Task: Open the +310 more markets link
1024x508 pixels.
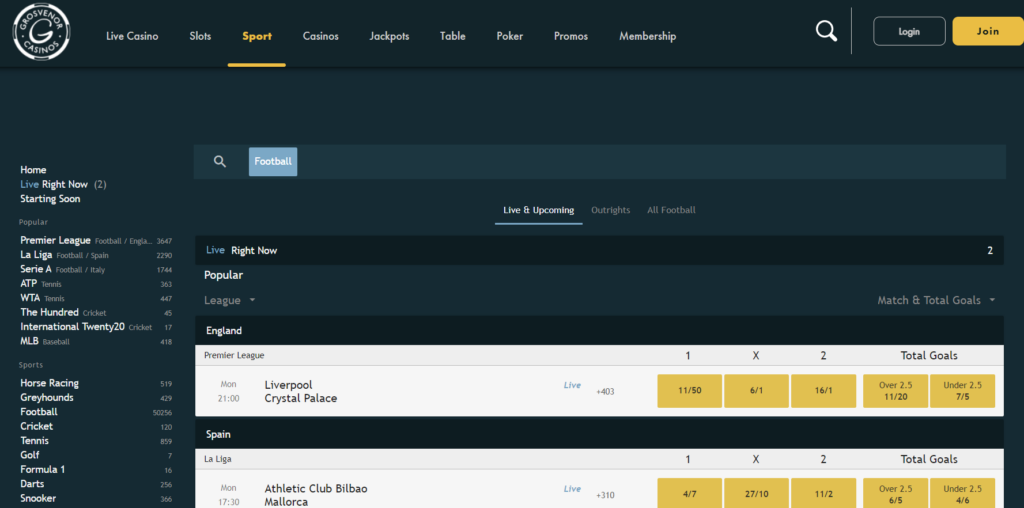Action: point(605,496)
